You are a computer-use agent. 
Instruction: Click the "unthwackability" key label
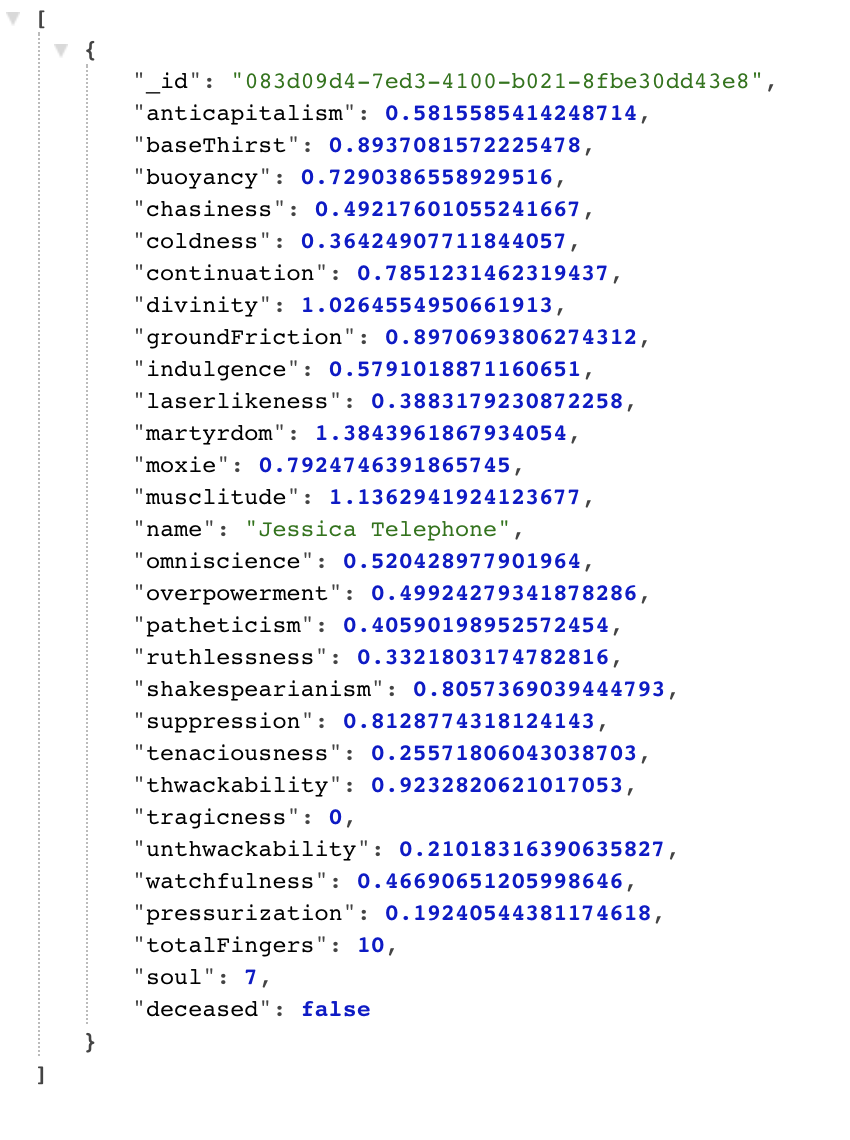click(x=252, y=848)
